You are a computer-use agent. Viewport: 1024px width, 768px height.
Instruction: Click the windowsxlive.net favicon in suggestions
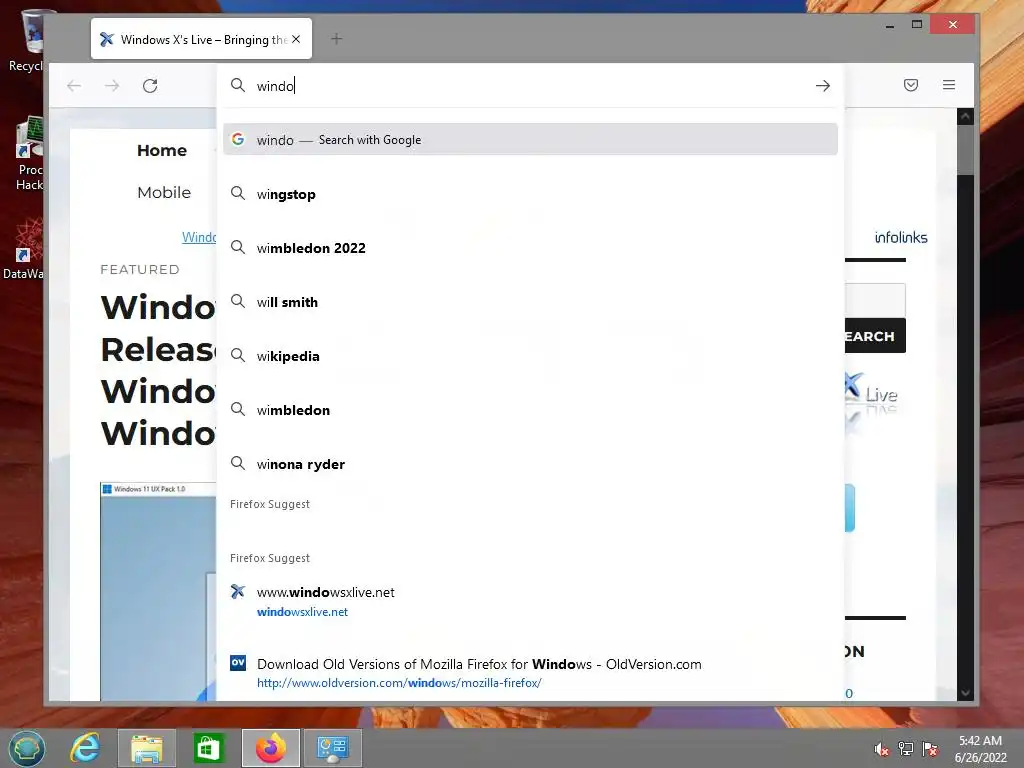(x=238, y=592)
